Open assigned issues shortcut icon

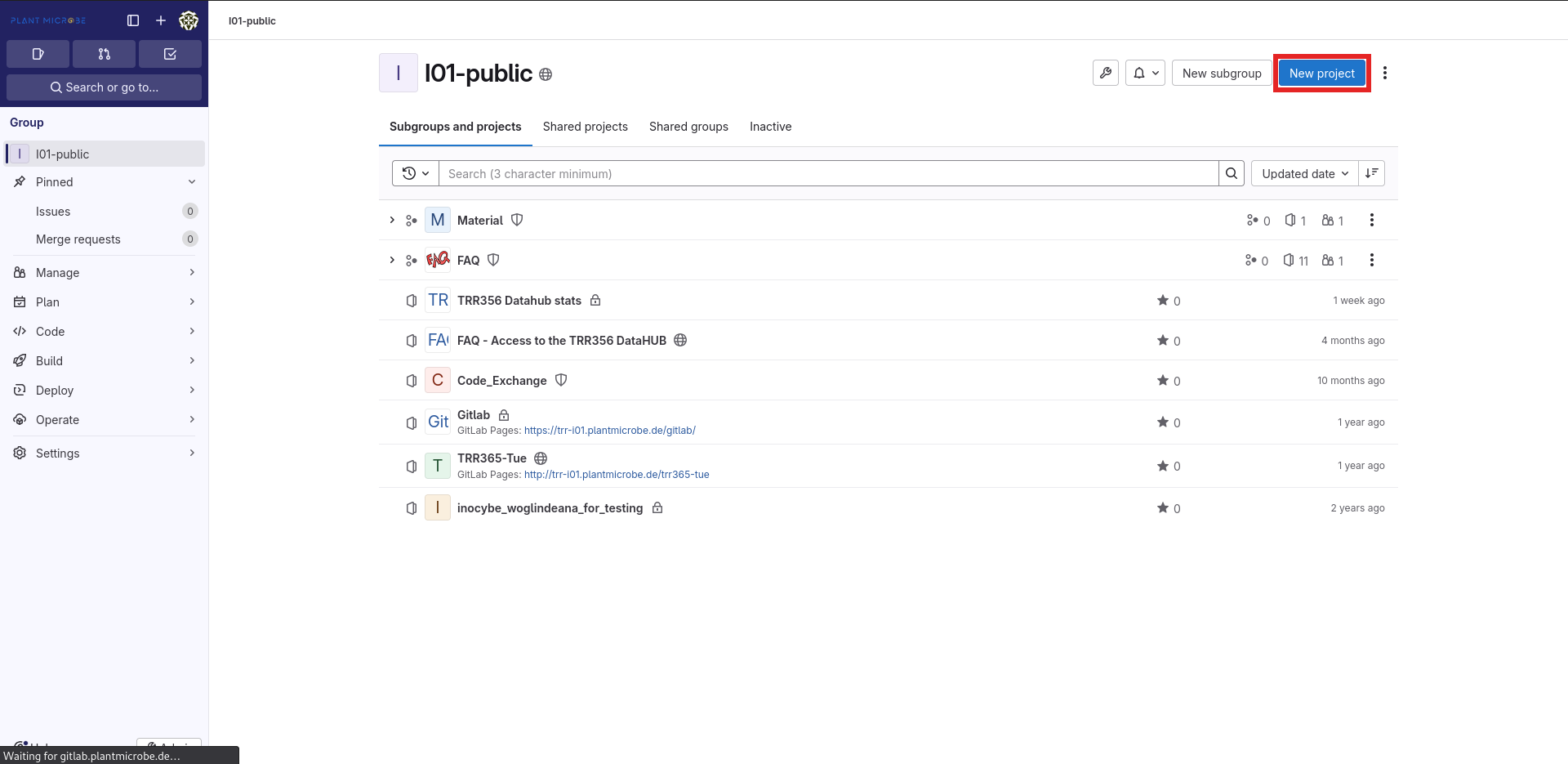click(x=38, y=54)
